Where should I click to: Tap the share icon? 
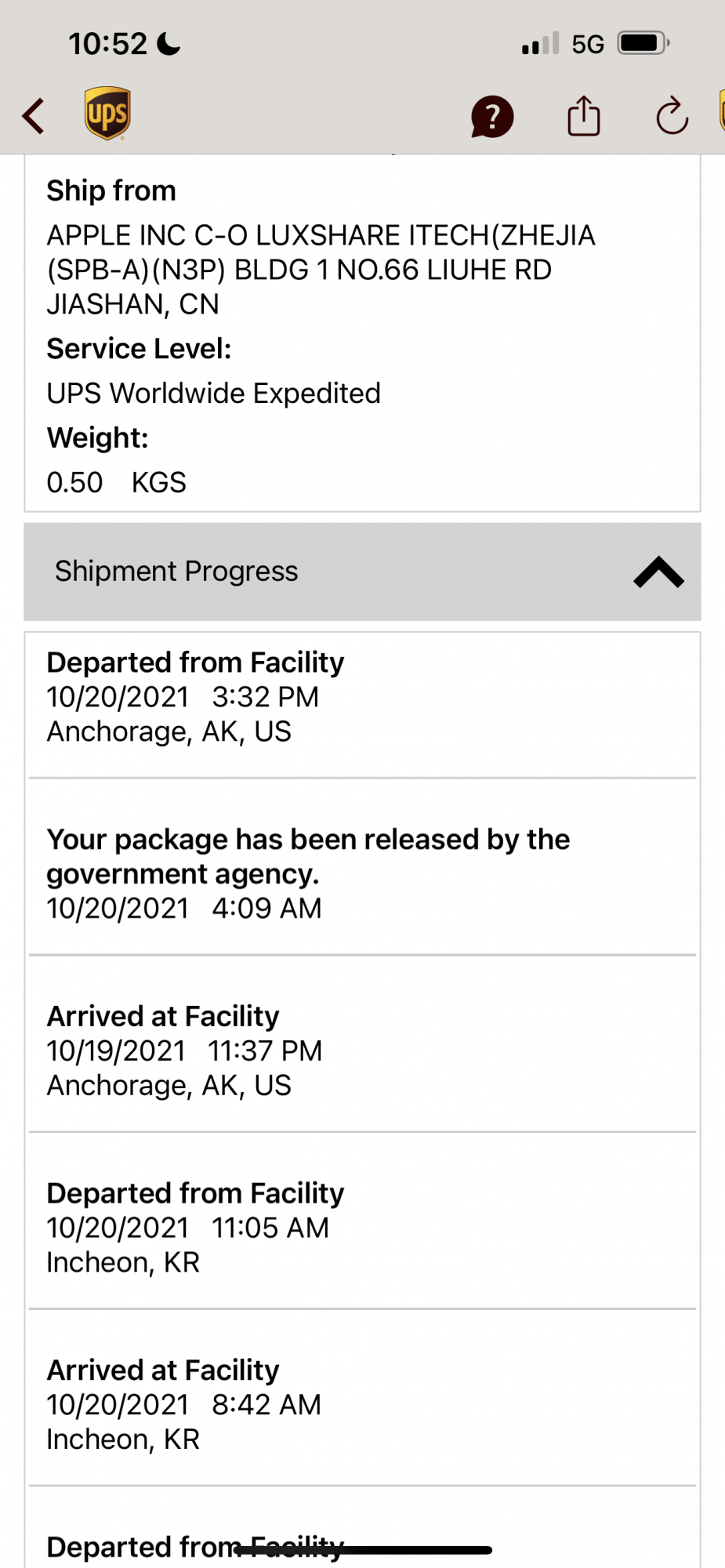tap(583, 116)
